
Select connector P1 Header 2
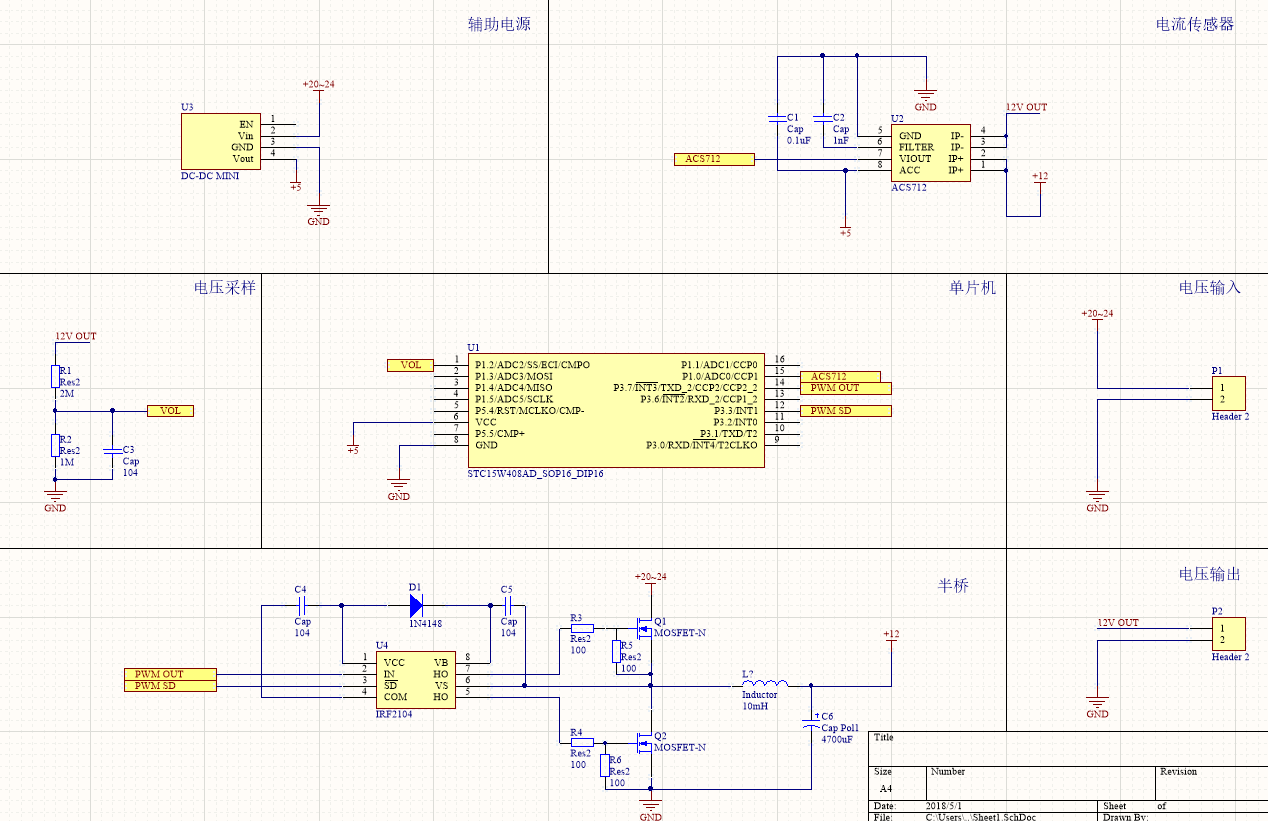1228,392
